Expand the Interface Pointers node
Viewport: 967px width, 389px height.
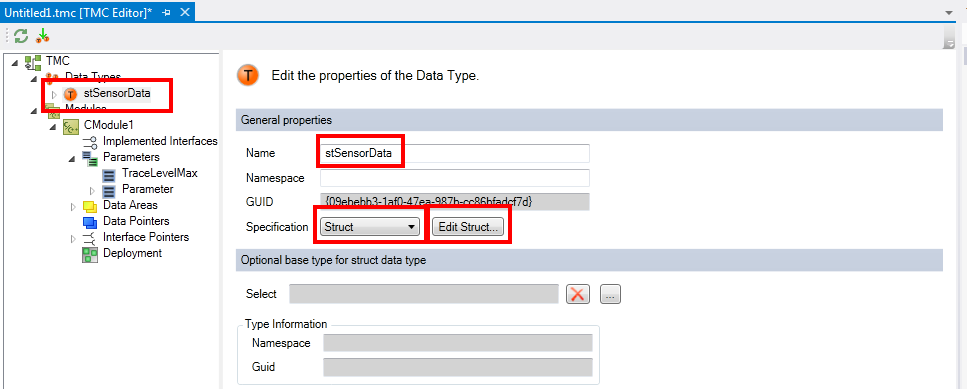[x=73, y=238]
